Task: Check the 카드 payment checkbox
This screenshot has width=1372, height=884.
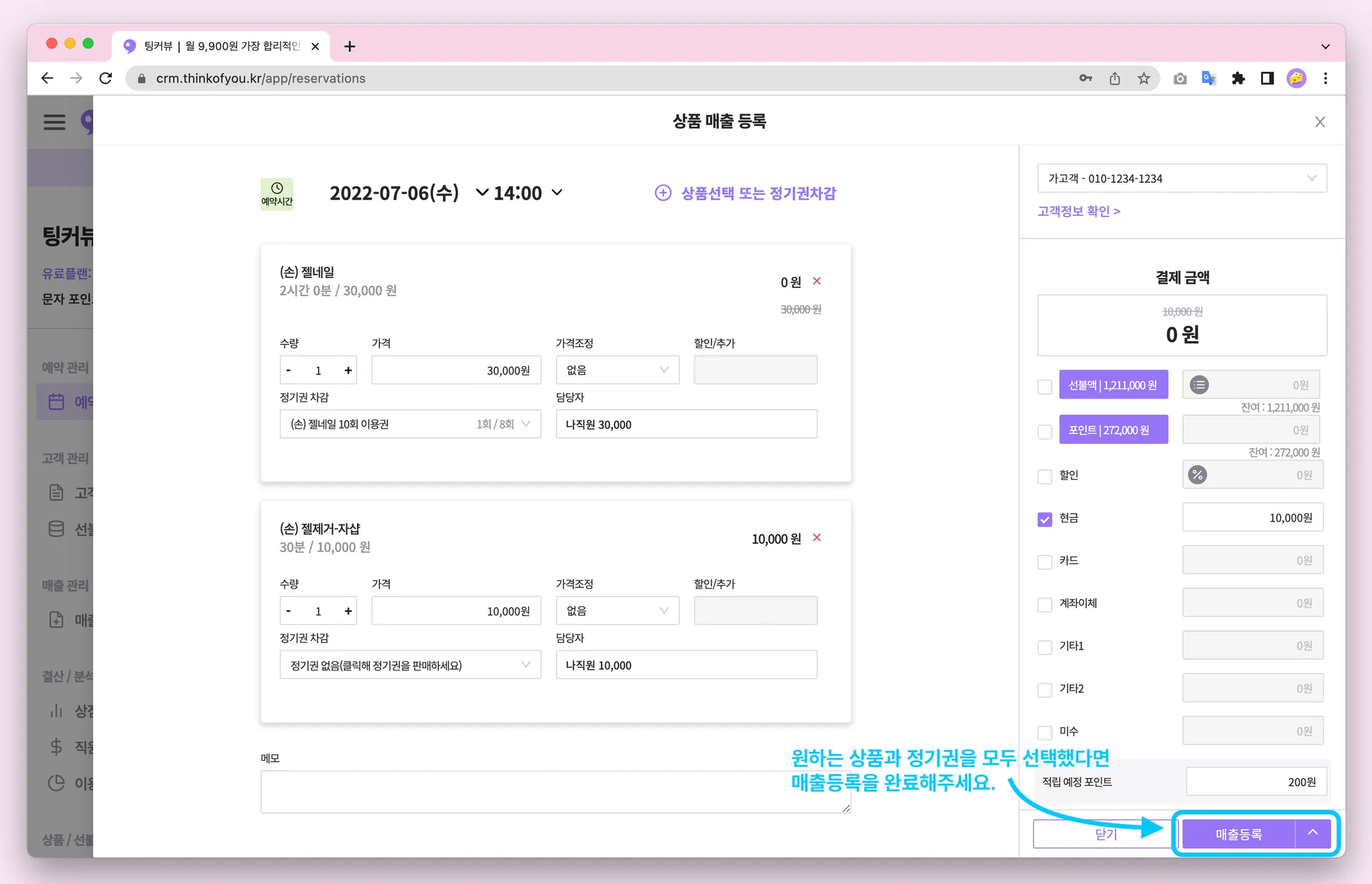Action: [x=1044, y=562]
